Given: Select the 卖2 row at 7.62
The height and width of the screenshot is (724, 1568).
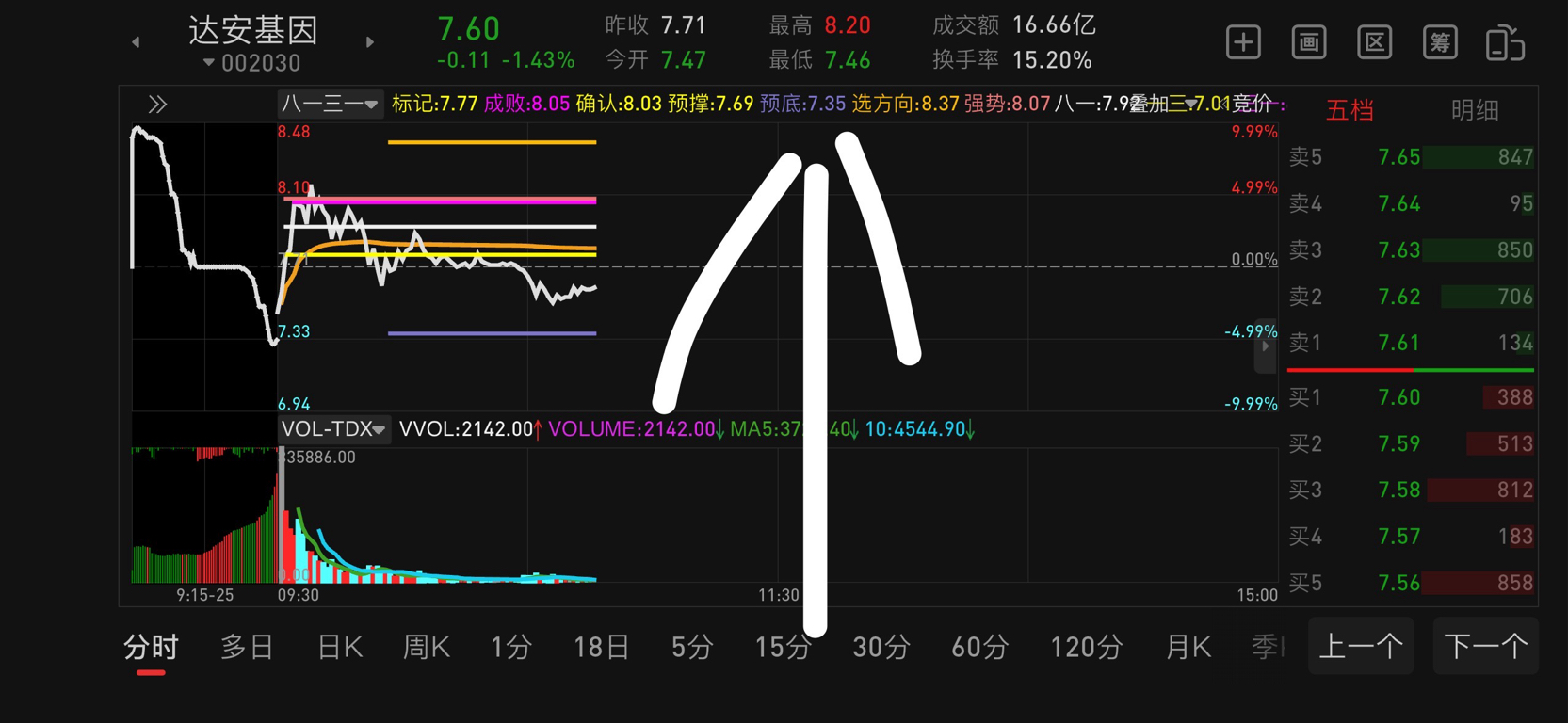Looking at the screenshot, I should [x=1411, y=297].
